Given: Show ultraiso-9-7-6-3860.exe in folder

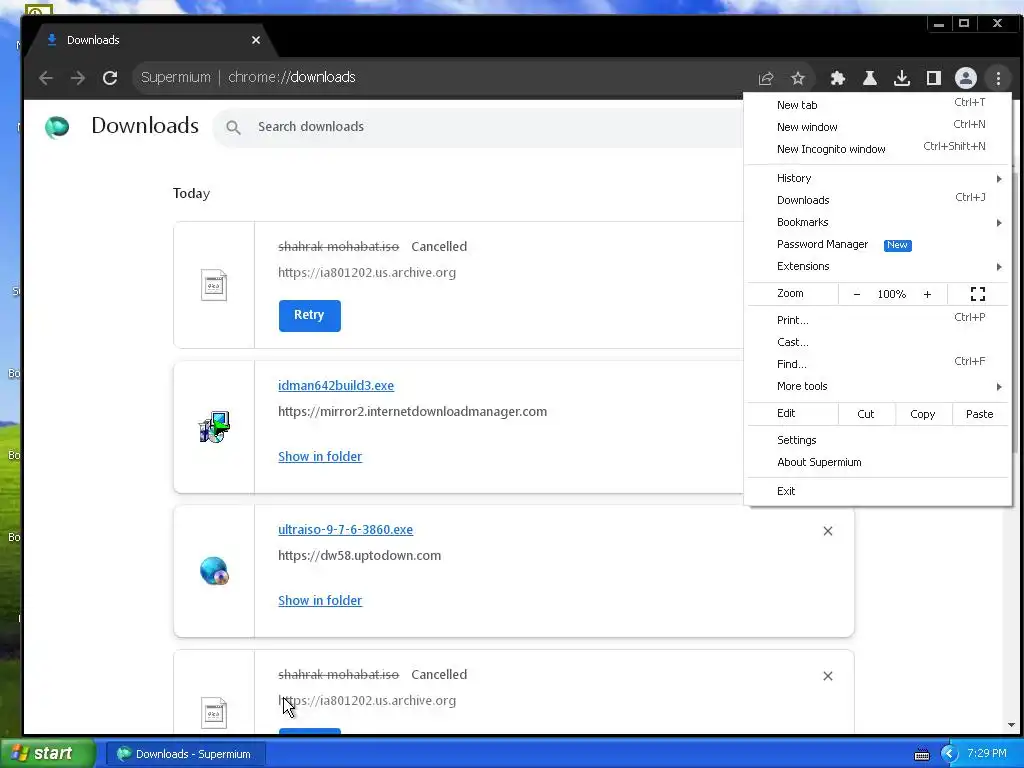Looking at the screenshot, I should coord(320,600).
